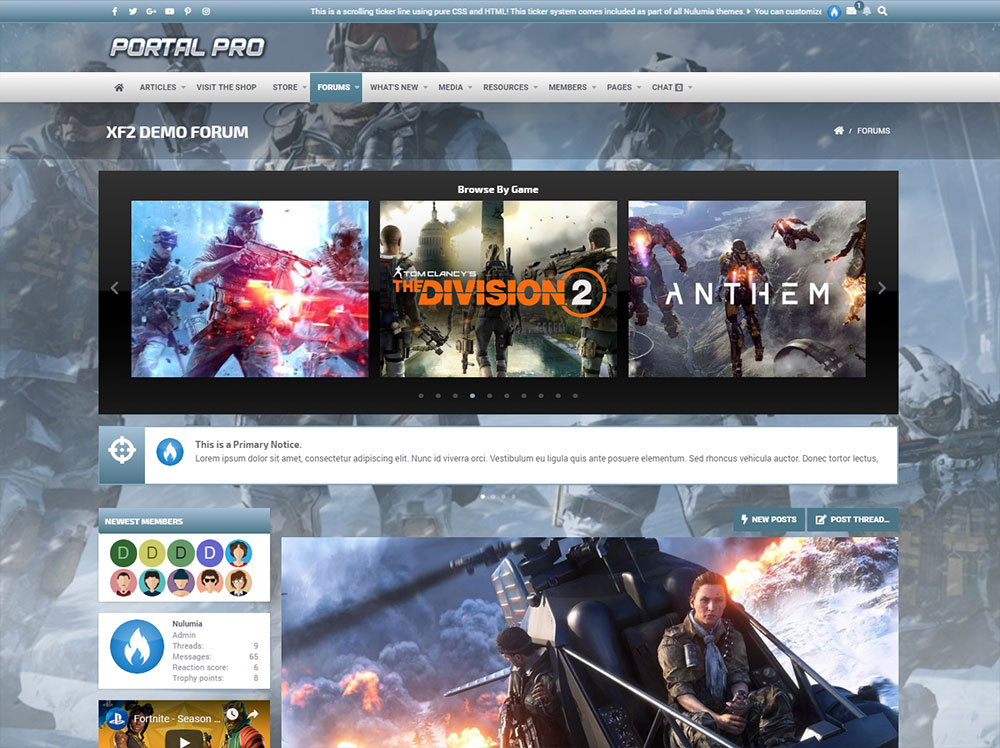The image size is (1000, 748).
Task: Expand the Store dropdown arrow
Action: pyautogui.click(x=304, y=87)
